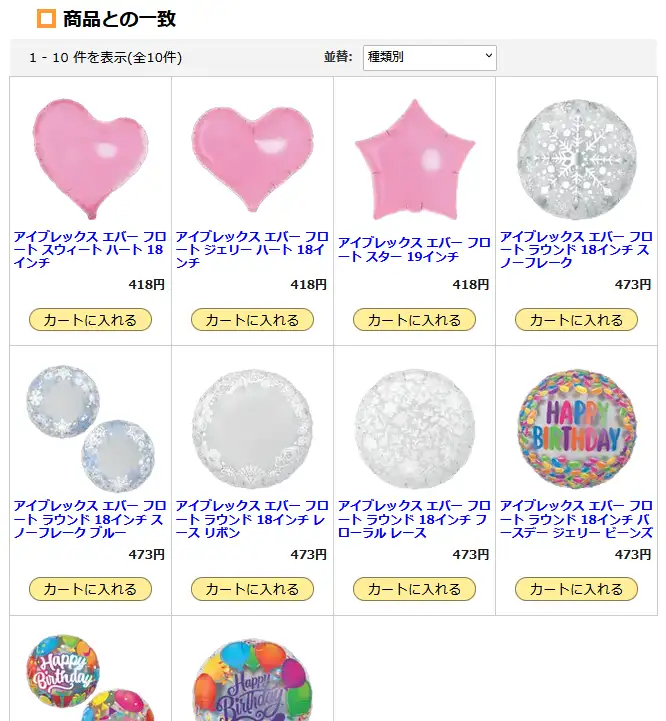Screen dimensions: 666x721
Task: Add Star 19インチ balloon to cart
Action: coord(414,320)
